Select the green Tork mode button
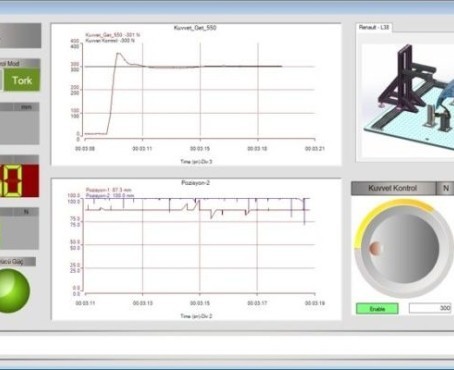The height and width of the screenshot is (370, 454). tap(22, 80)
